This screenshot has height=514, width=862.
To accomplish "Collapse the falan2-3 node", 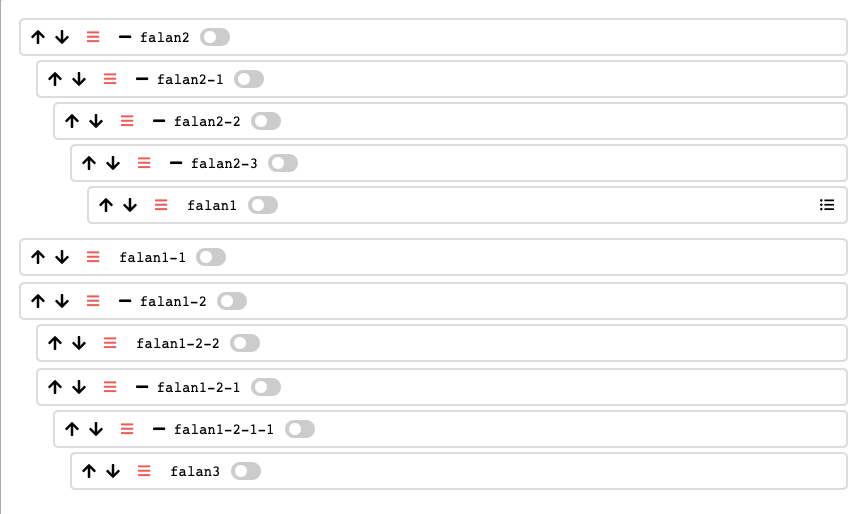I will (x=176, y=163).
